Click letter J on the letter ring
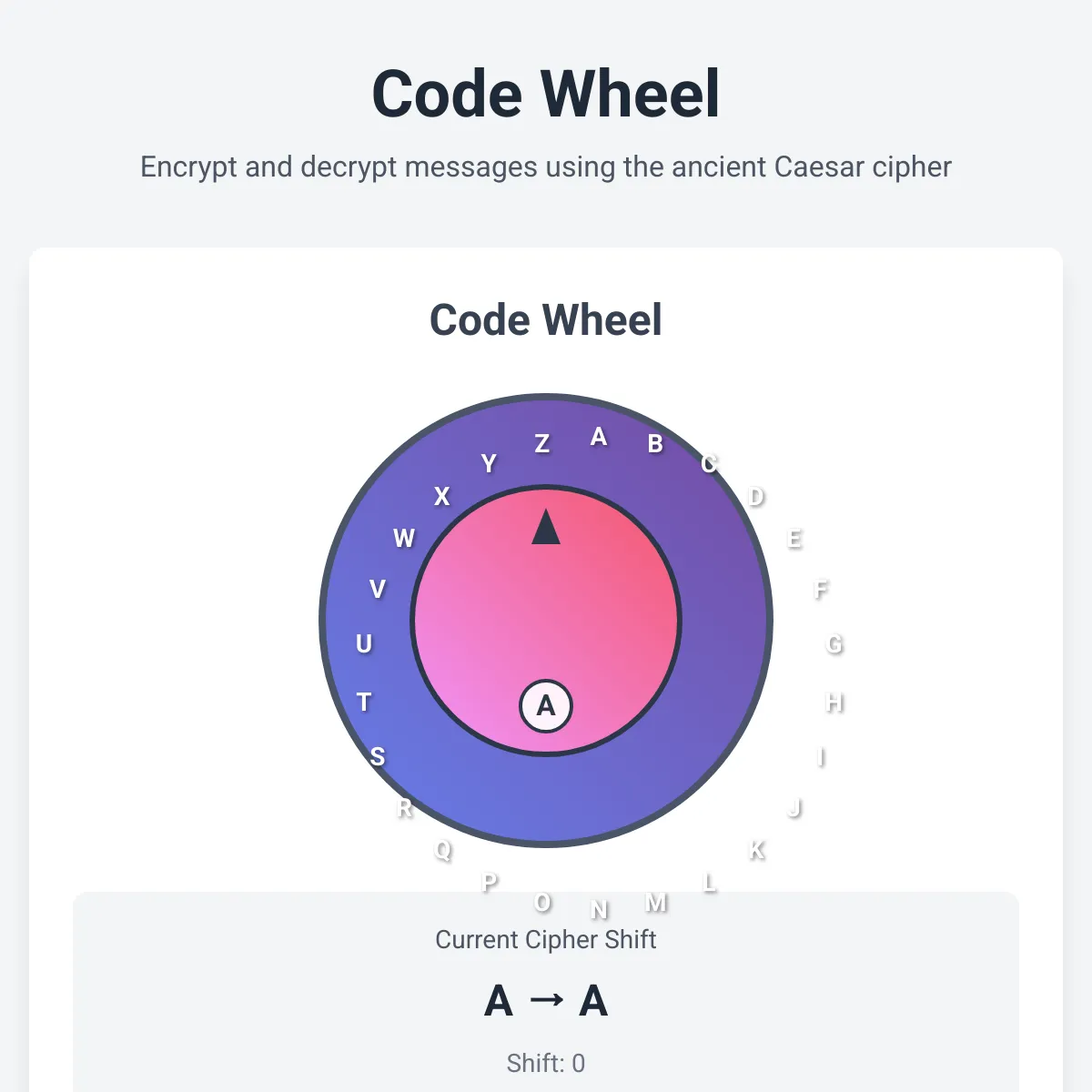 794,808
